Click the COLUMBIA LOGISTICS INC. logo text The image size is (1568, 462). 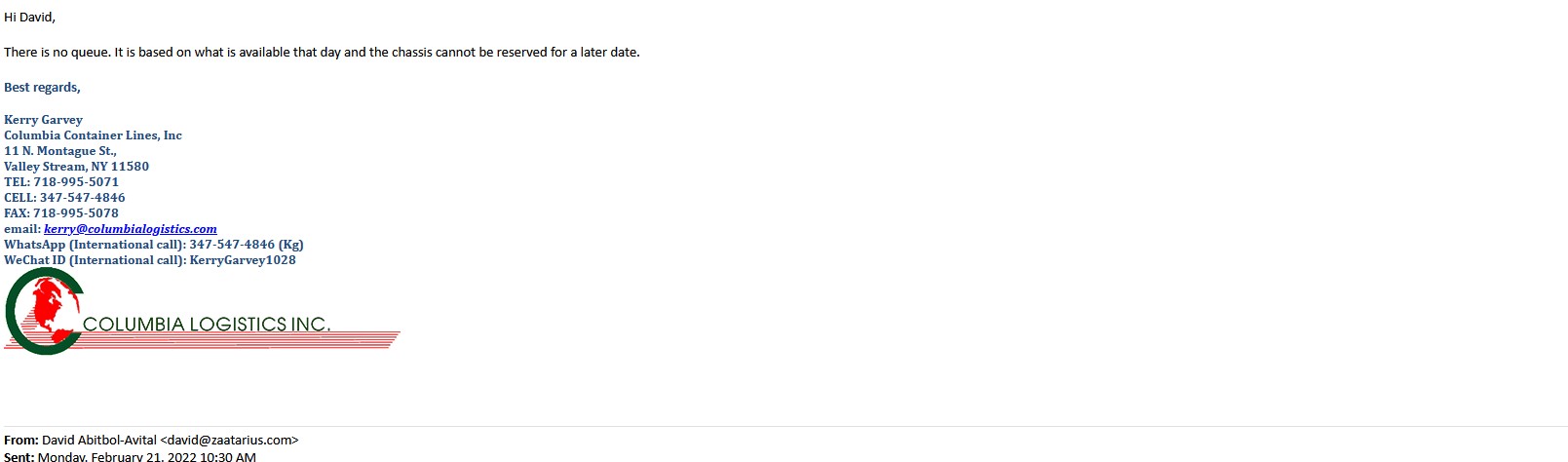[x=207, y=325]
